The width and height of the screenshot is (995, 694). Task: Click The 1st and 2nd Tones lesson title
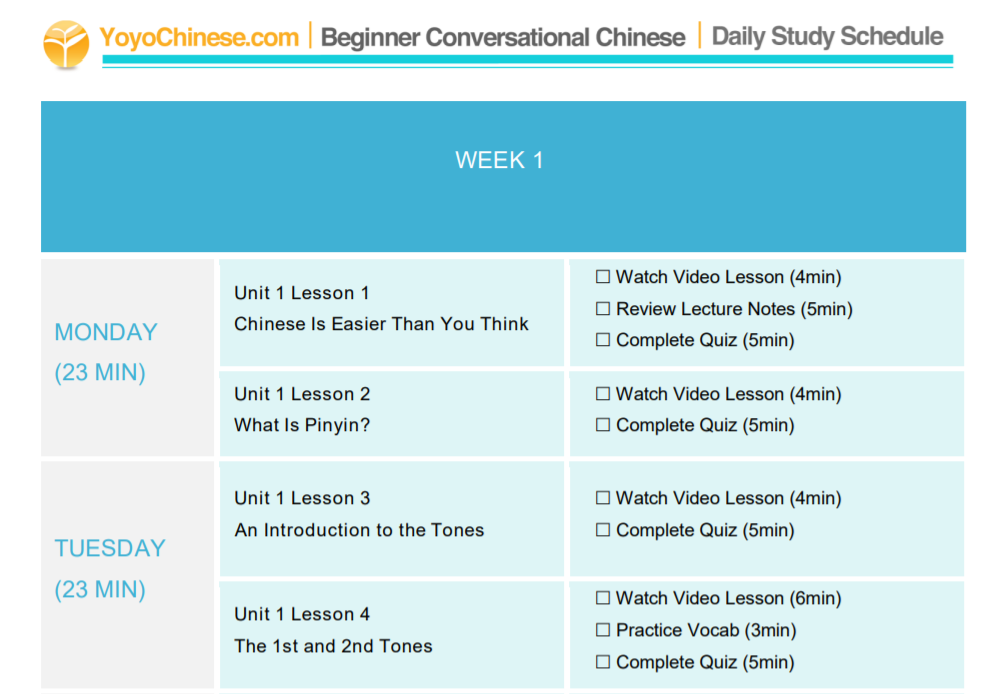click(x=333, y=646)
